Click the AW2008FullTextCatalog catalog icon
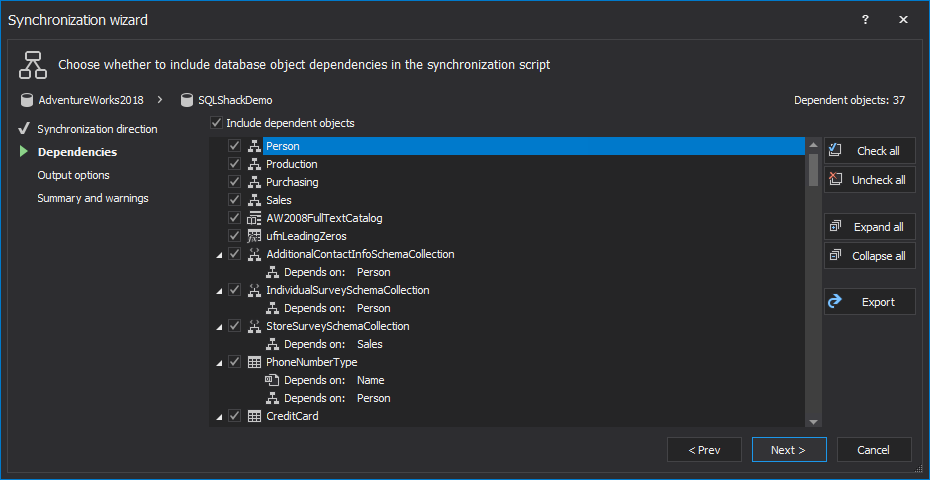This screenshot has width=930, height=480. pos(254,218)
